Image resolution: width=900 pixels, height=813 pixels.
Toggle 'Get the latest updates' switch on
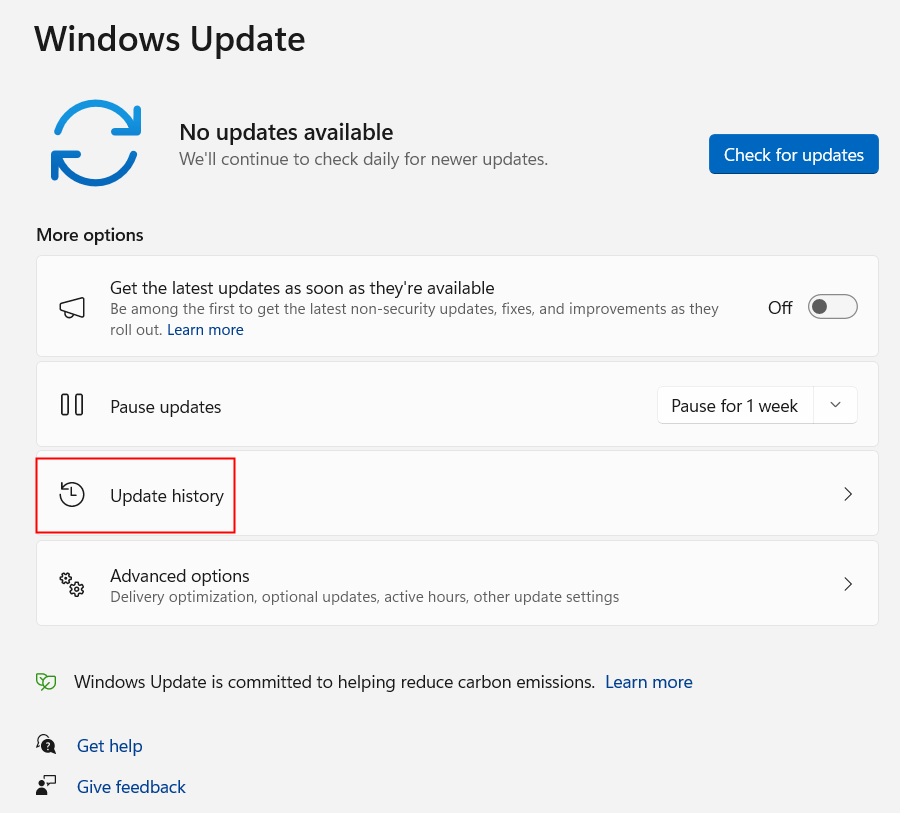pos(832,307)
